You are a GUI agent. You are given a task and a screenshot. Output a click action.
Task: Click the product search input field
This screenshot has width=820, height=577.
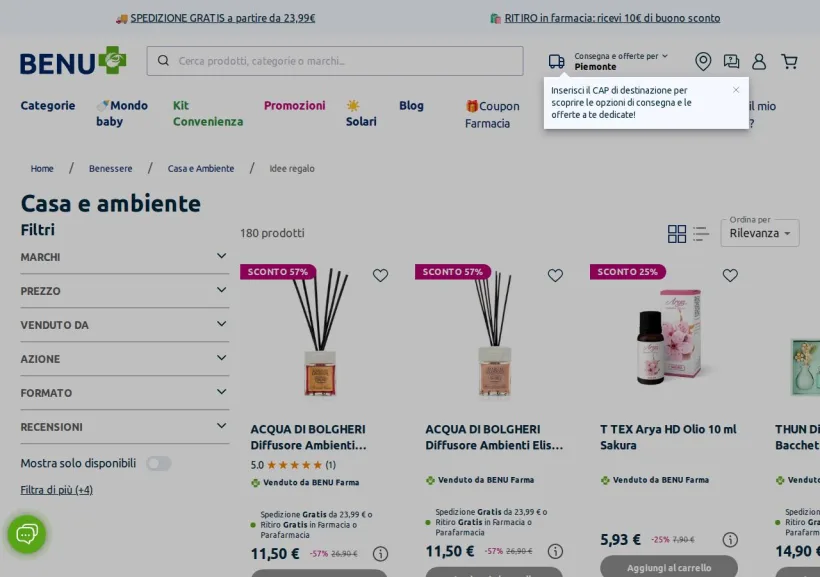tap(335, 61)
